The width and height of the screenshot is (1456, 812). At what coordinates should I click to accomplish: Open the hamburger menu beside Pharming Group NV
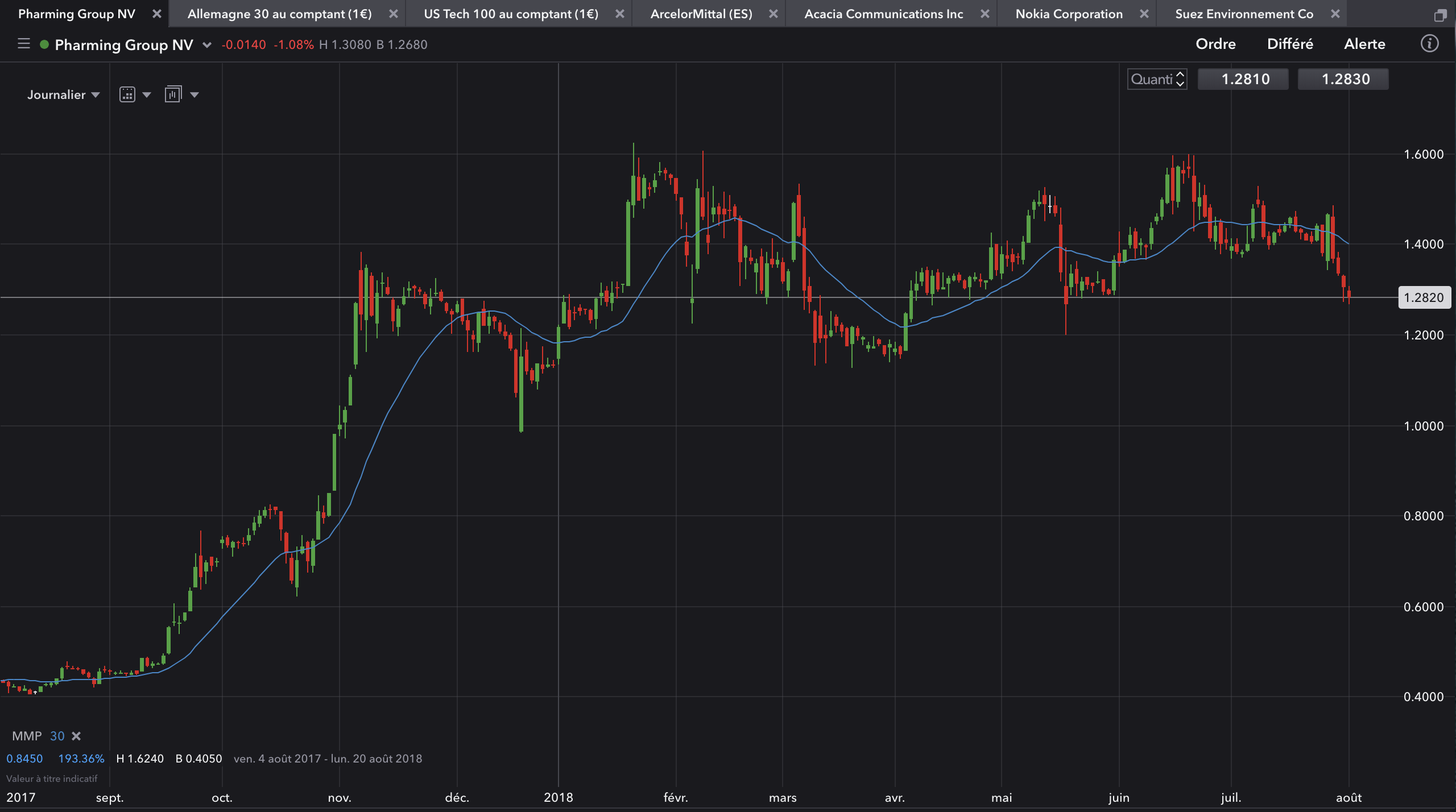23,44
